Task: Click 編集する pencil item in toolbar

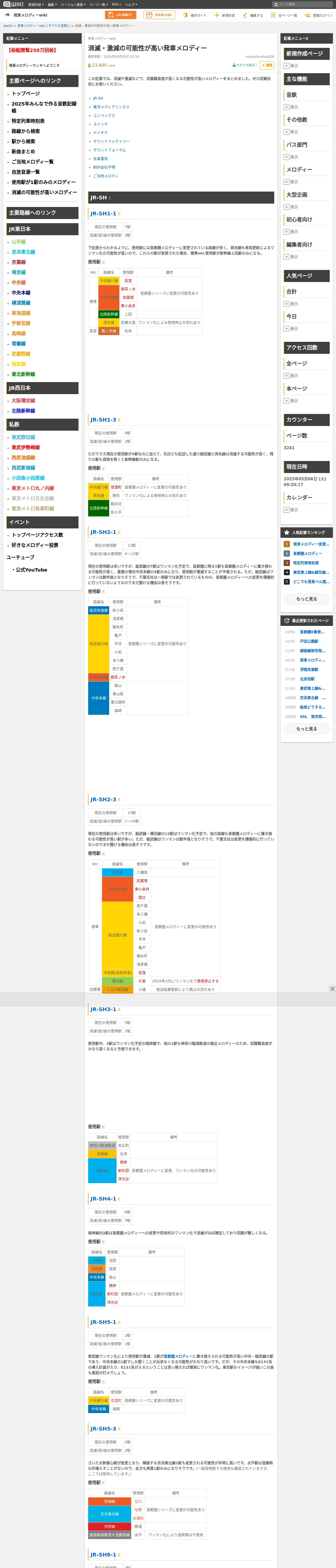Action: (x=253, y=15)
